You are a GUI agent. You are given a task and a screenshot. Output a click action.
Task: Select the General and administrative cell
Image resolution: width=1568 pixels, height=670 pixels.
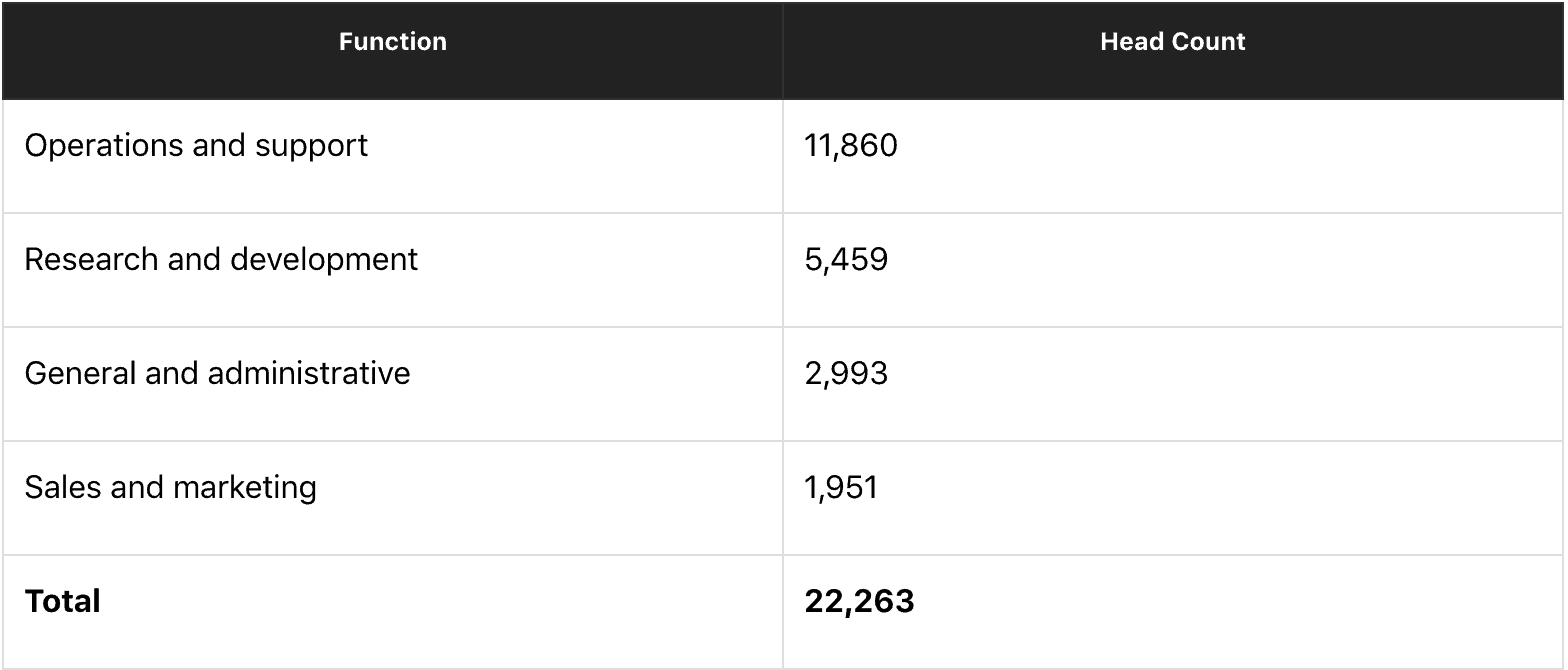point(392,384)
